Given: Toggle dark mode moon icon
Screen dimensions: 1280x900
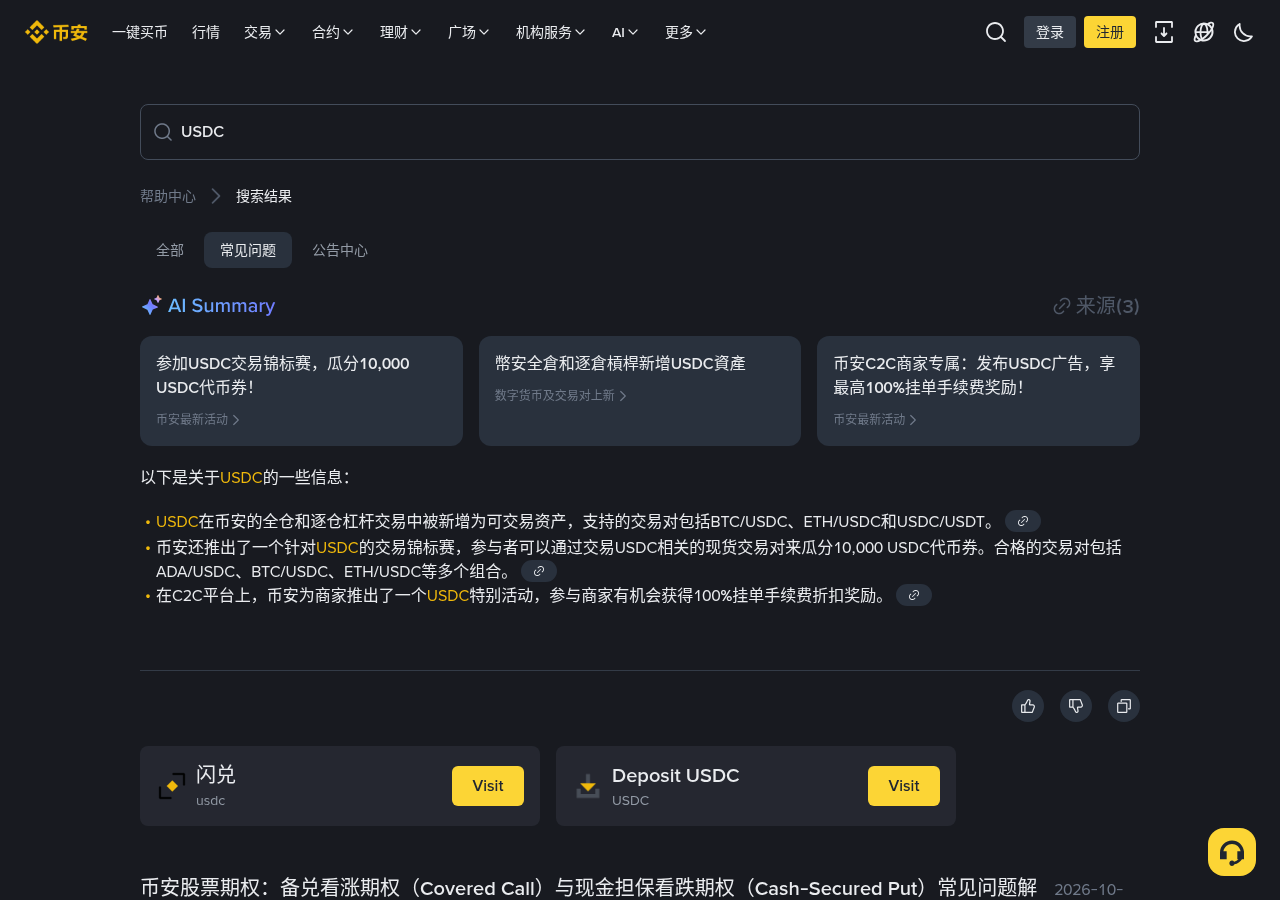Looking at the screenshot, I should 1244,32.
